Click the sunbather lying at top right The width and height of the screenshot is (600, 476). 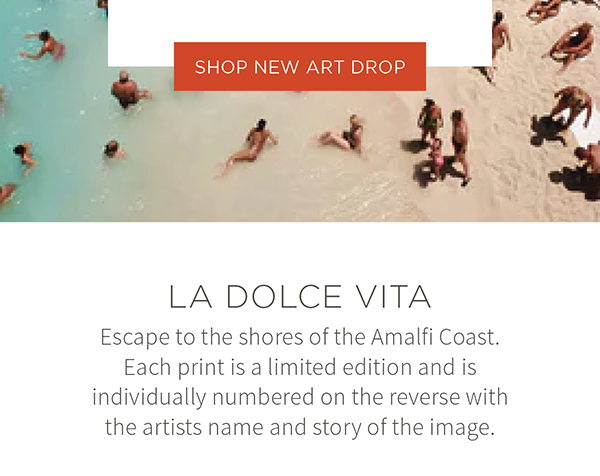click(x=569, y=44)
